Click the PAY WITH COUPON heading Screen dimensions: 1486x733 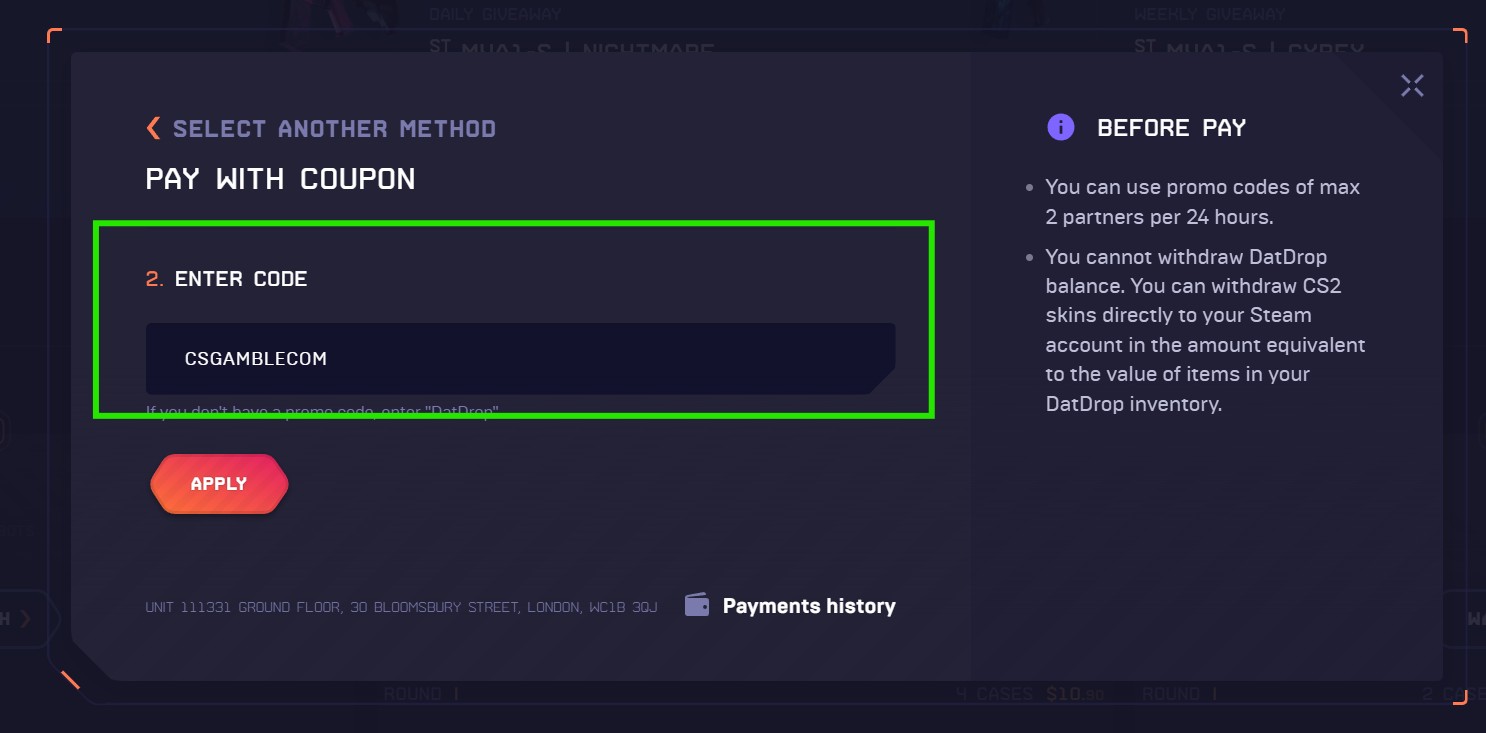(281, 179)
